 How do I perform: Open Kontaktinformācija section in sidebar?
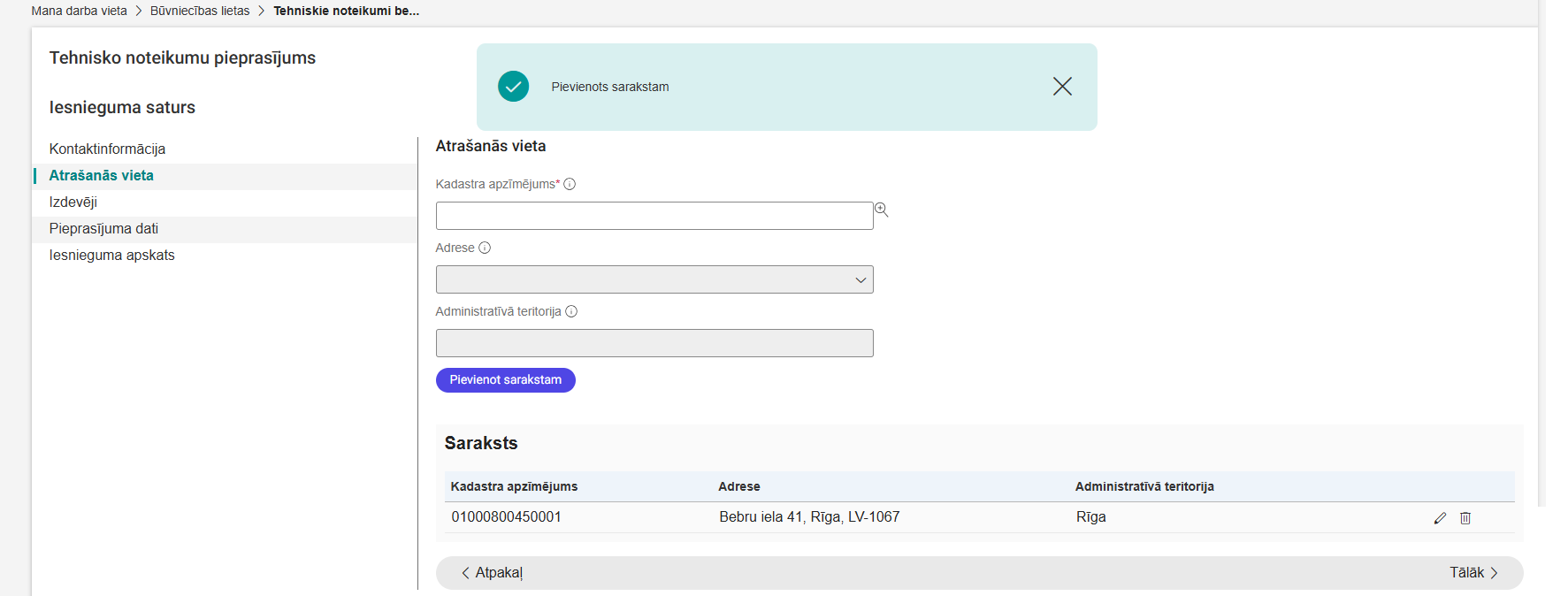107,149
